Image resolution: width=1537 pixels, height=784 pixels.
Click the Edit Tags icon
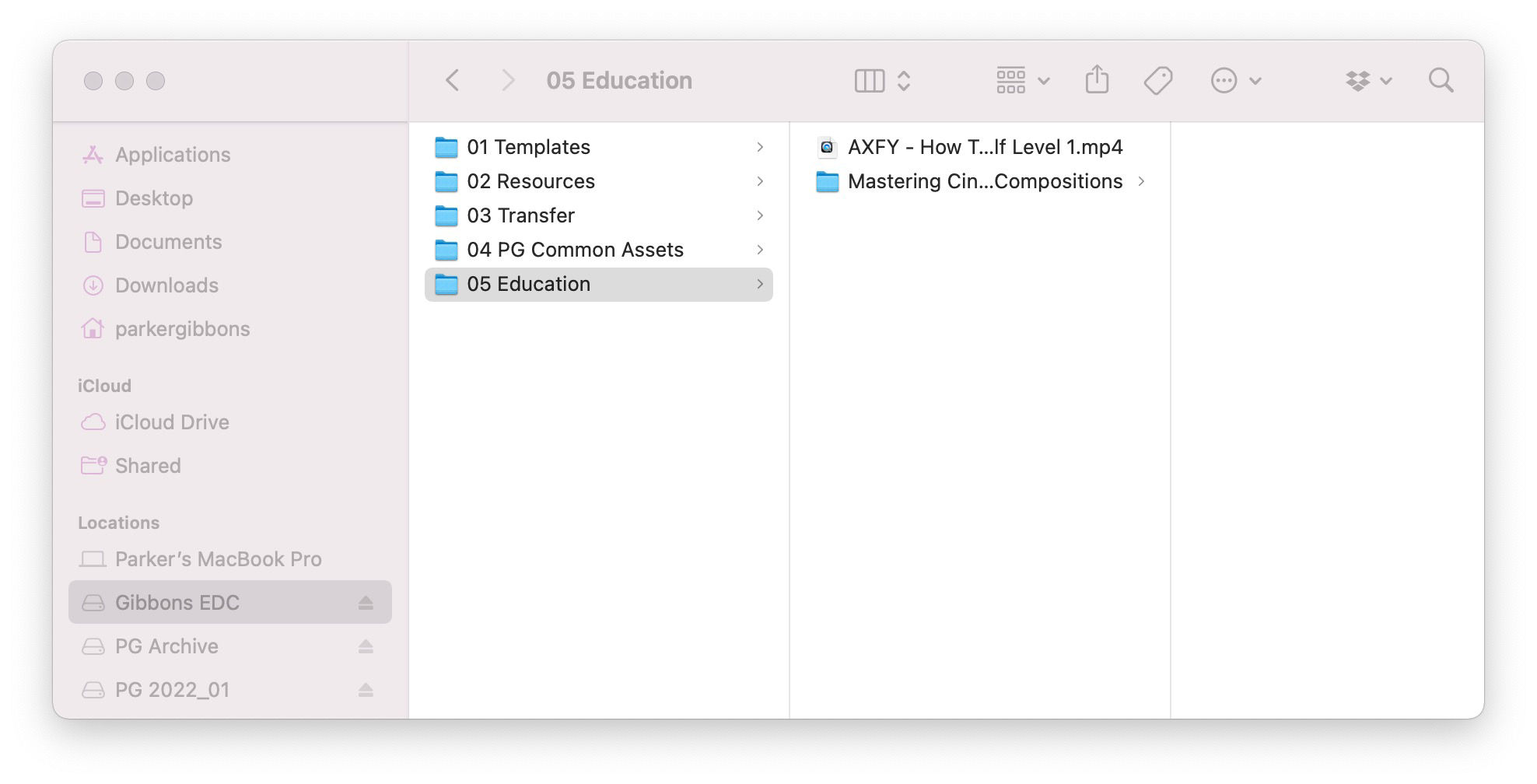(x=1158, y=80)
